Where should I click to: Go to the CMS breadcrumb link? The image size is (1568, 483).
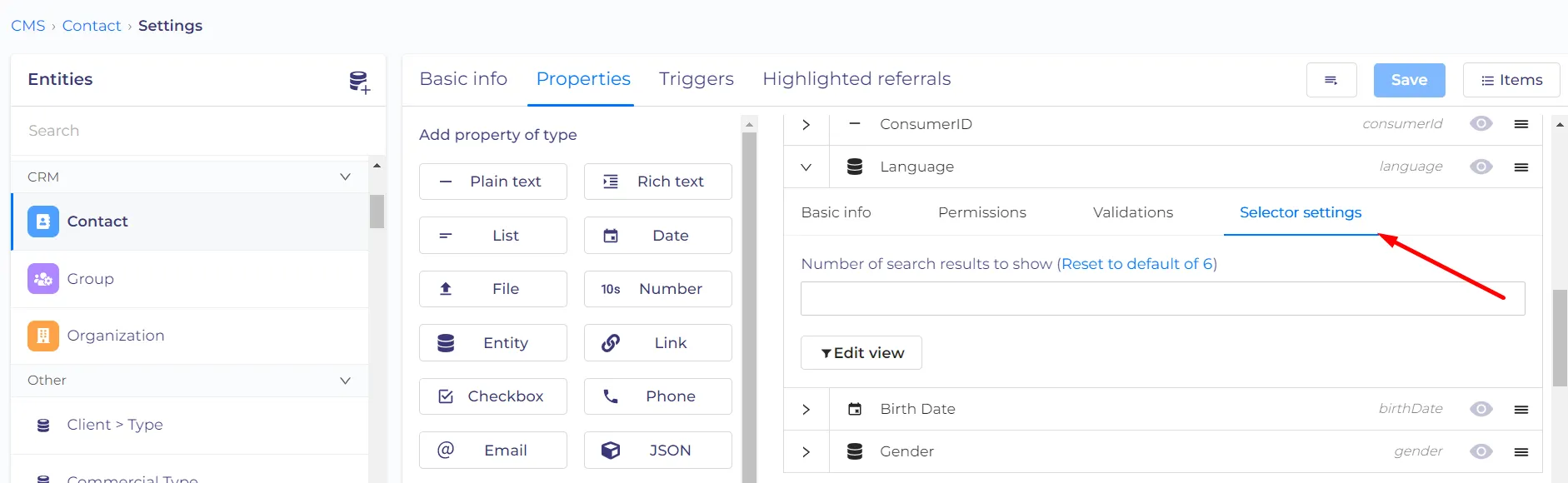pyautogui.click(x=28, y=26)
